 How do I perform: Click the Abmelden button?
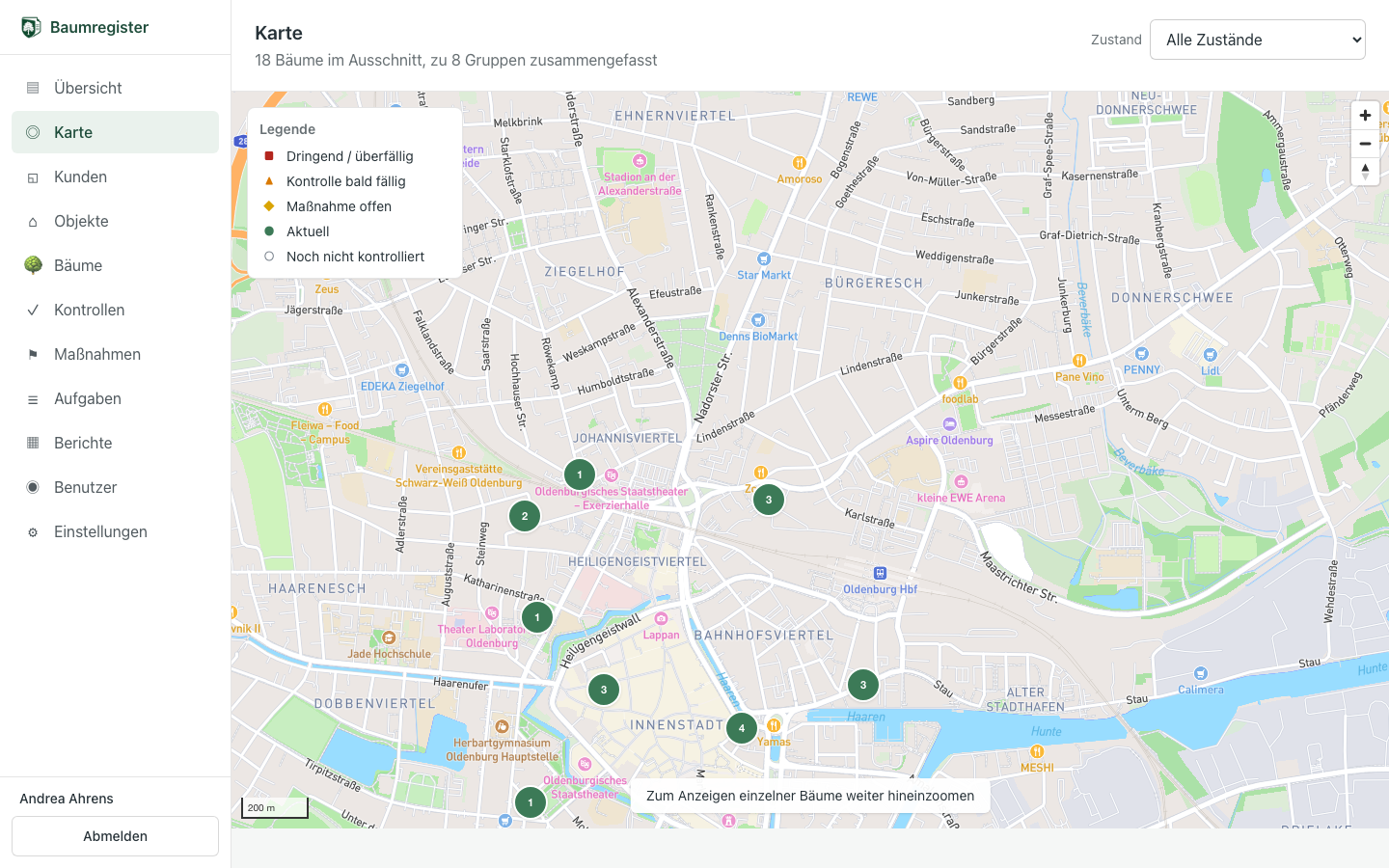click(115, 836)
